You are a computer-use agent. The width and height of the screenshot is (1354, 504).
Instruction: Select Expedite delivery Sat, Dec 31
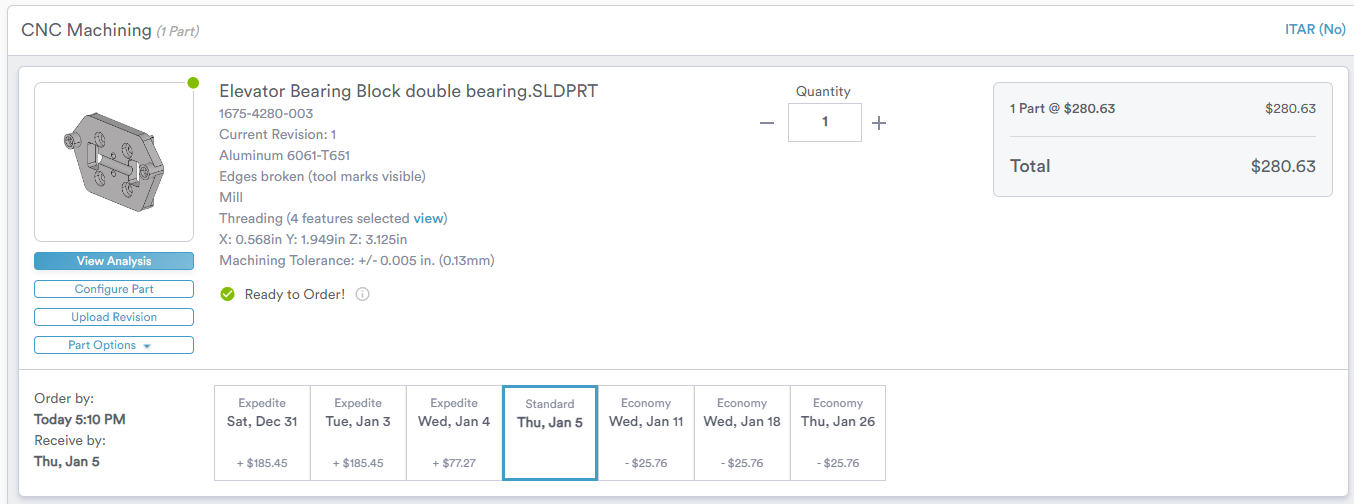[262, 433]
